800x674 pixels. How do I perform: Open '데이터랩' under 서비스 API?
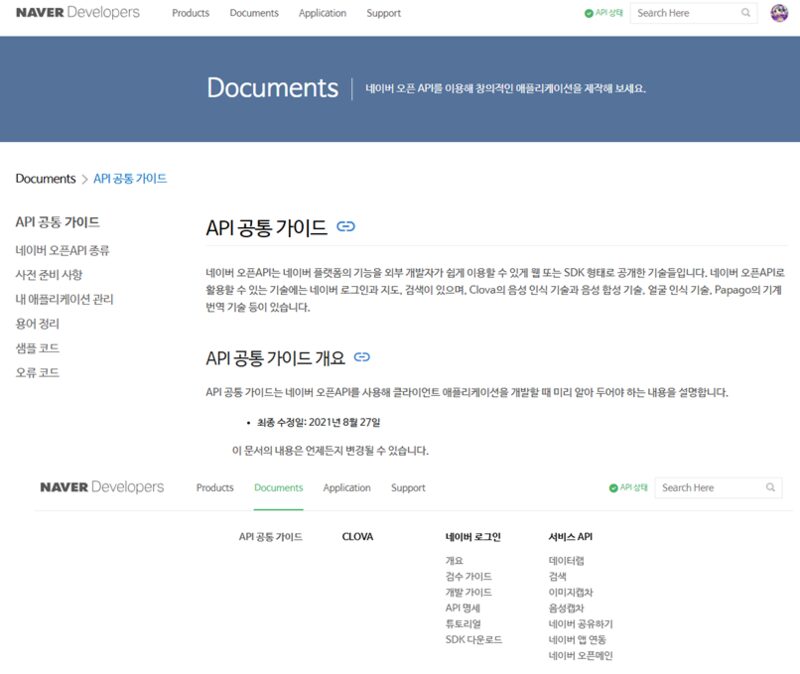pyautogui.click(x=566, y=561)
